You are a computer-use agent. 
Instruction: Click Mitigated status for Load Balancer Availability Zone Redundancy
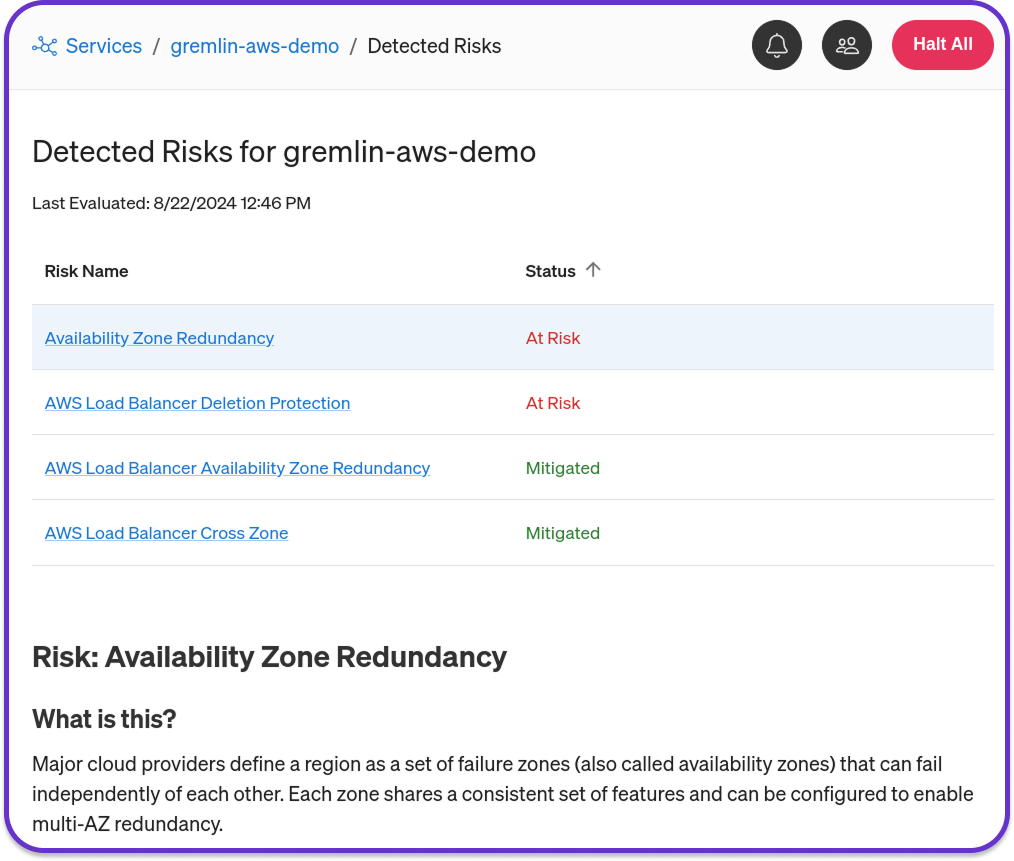tap(563, 468)
